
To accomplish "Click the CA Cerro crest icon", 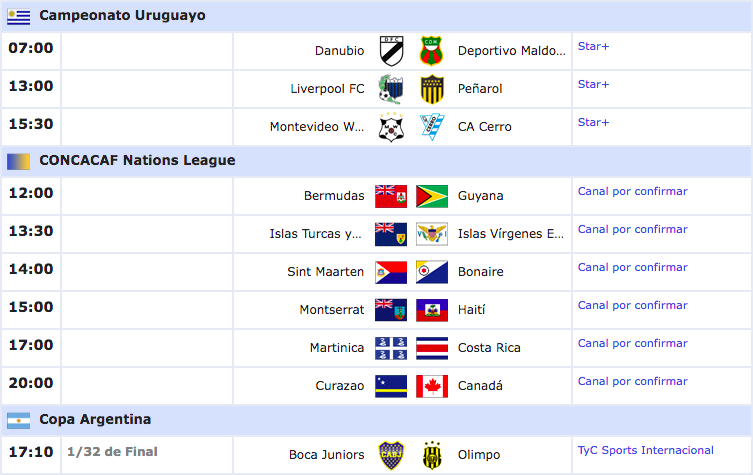I will (432, 127).
